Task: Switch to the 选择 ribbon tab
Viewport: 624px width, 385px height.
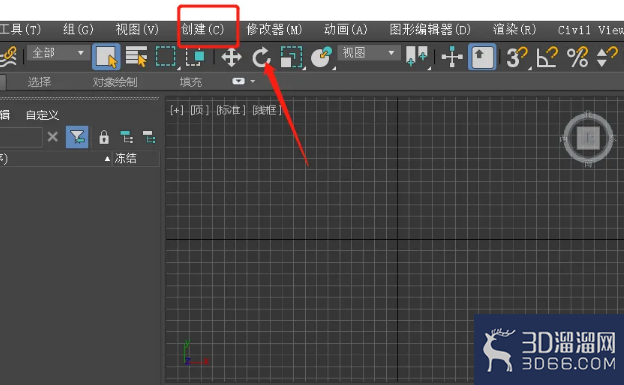Action: point(39,82)
